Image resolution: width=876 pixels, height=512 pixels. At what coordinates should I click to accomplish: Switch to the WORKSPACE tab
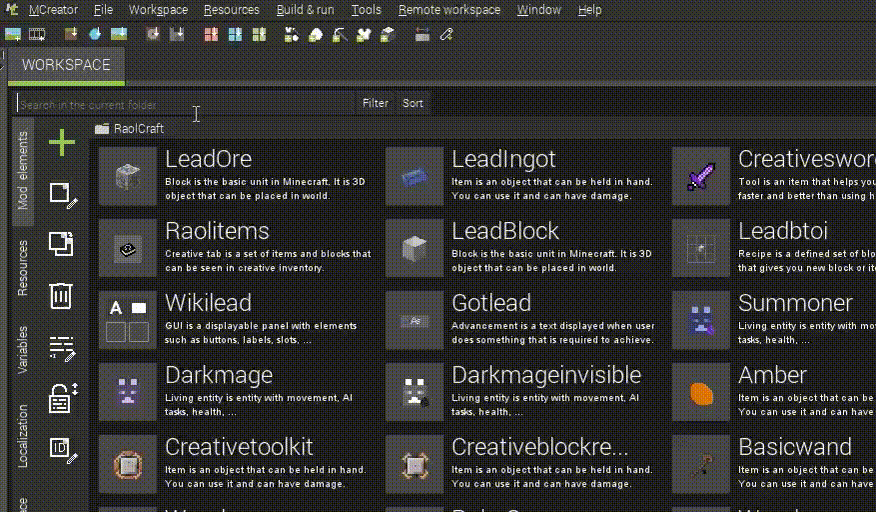[x=66, y=65]
